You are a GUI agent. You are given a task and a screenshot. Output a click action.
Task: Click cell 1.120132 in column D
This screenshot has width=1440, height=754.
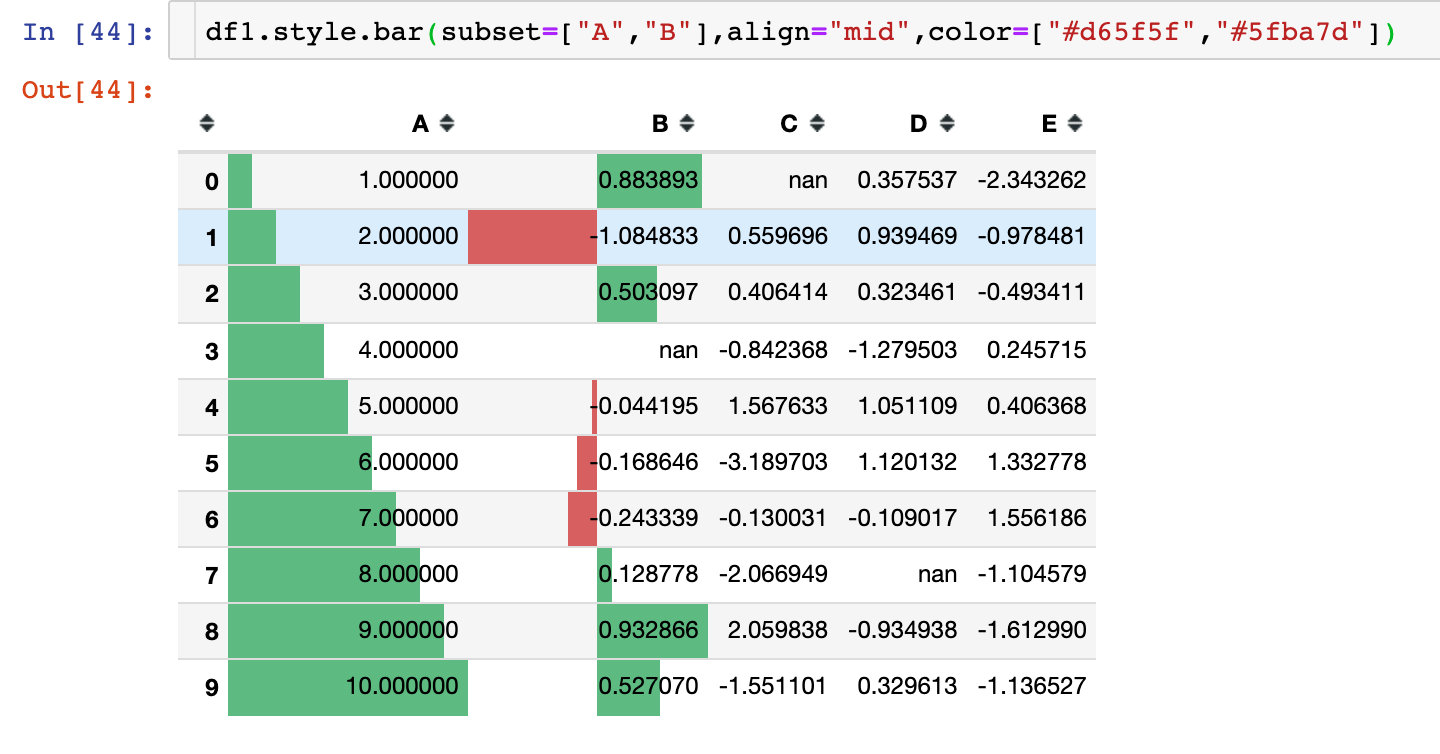(x=907, y=461)
